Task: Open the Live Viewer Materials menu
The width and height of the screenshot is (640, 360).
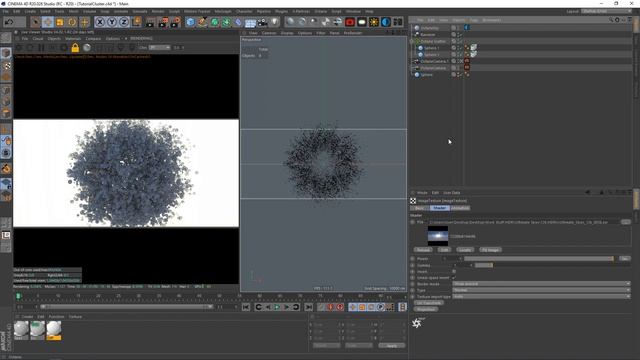Action: pyautogui.click(x=73, y=39)
